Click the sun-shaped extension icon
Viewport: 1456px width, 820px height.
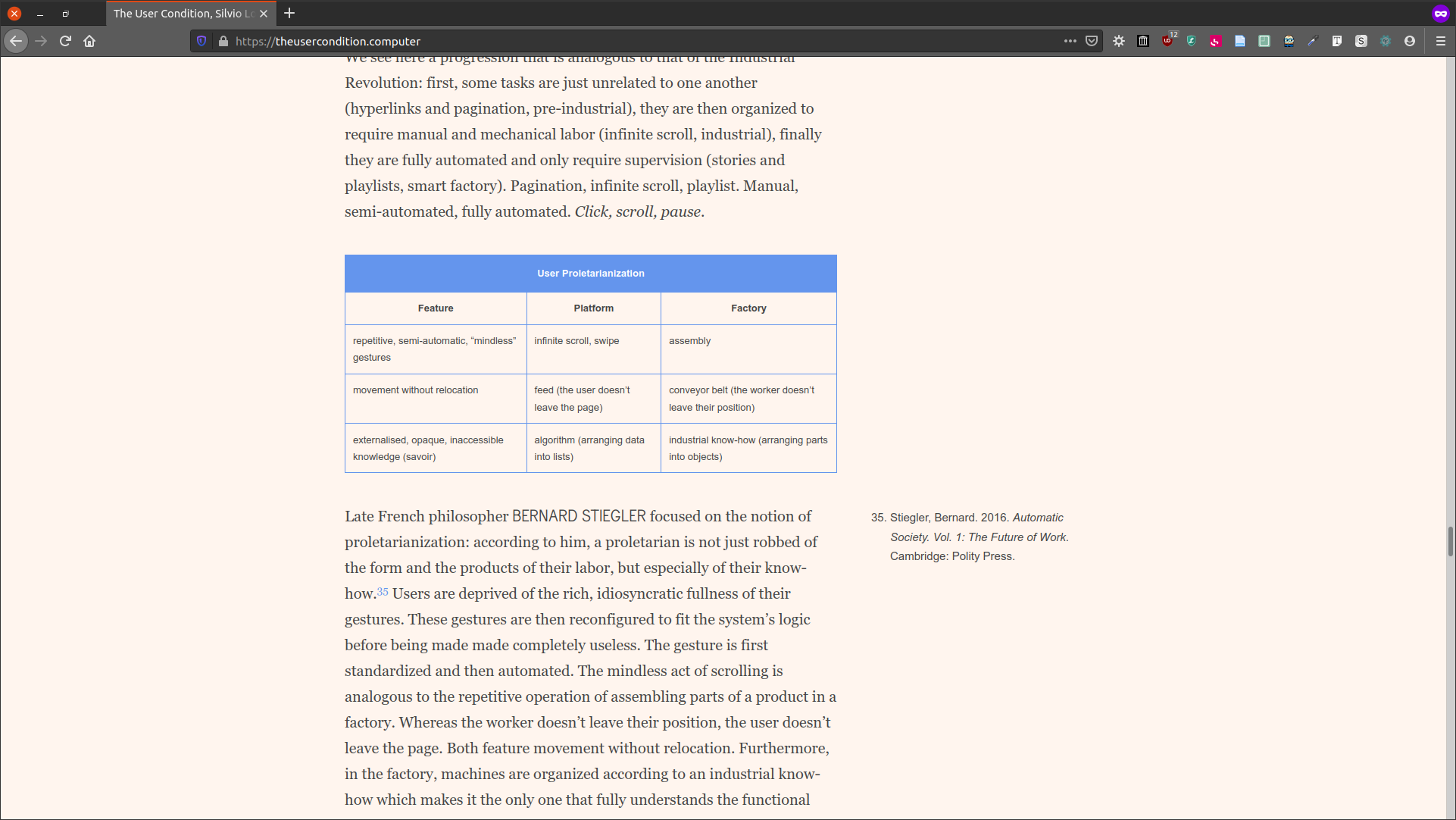point(1119,41)
